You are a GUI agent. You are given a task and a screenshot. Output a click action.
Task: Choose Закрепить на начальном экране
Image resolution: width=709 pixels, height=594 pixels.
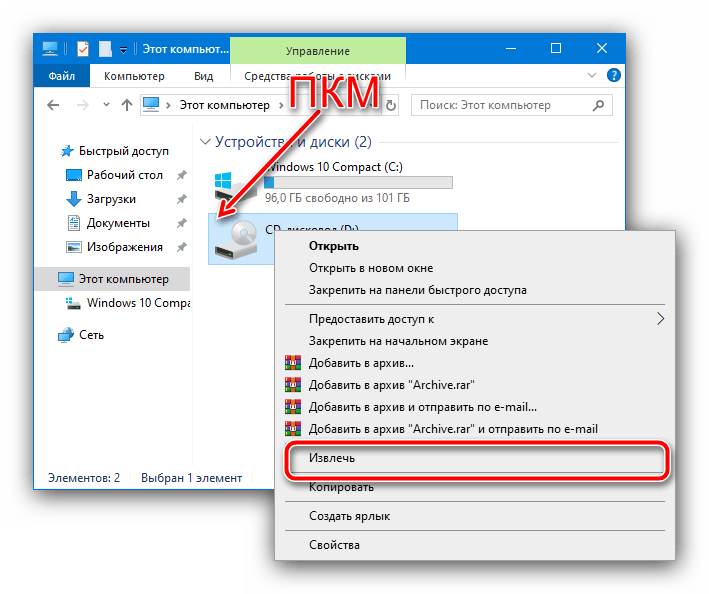(475, 341)
